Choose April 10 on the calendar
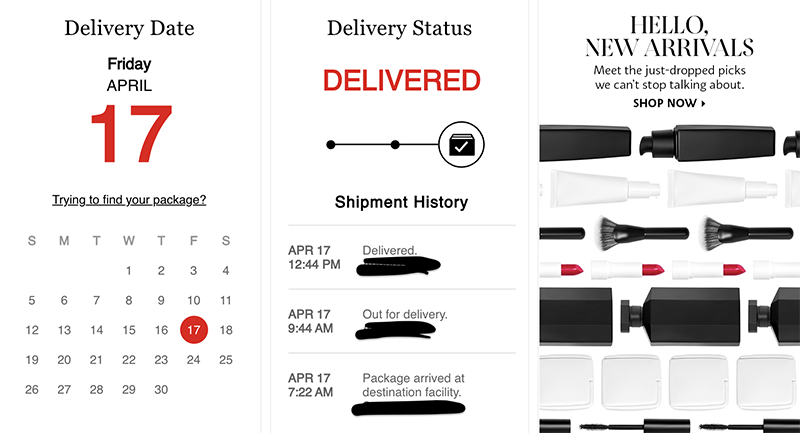 click(x=193, y=300)
